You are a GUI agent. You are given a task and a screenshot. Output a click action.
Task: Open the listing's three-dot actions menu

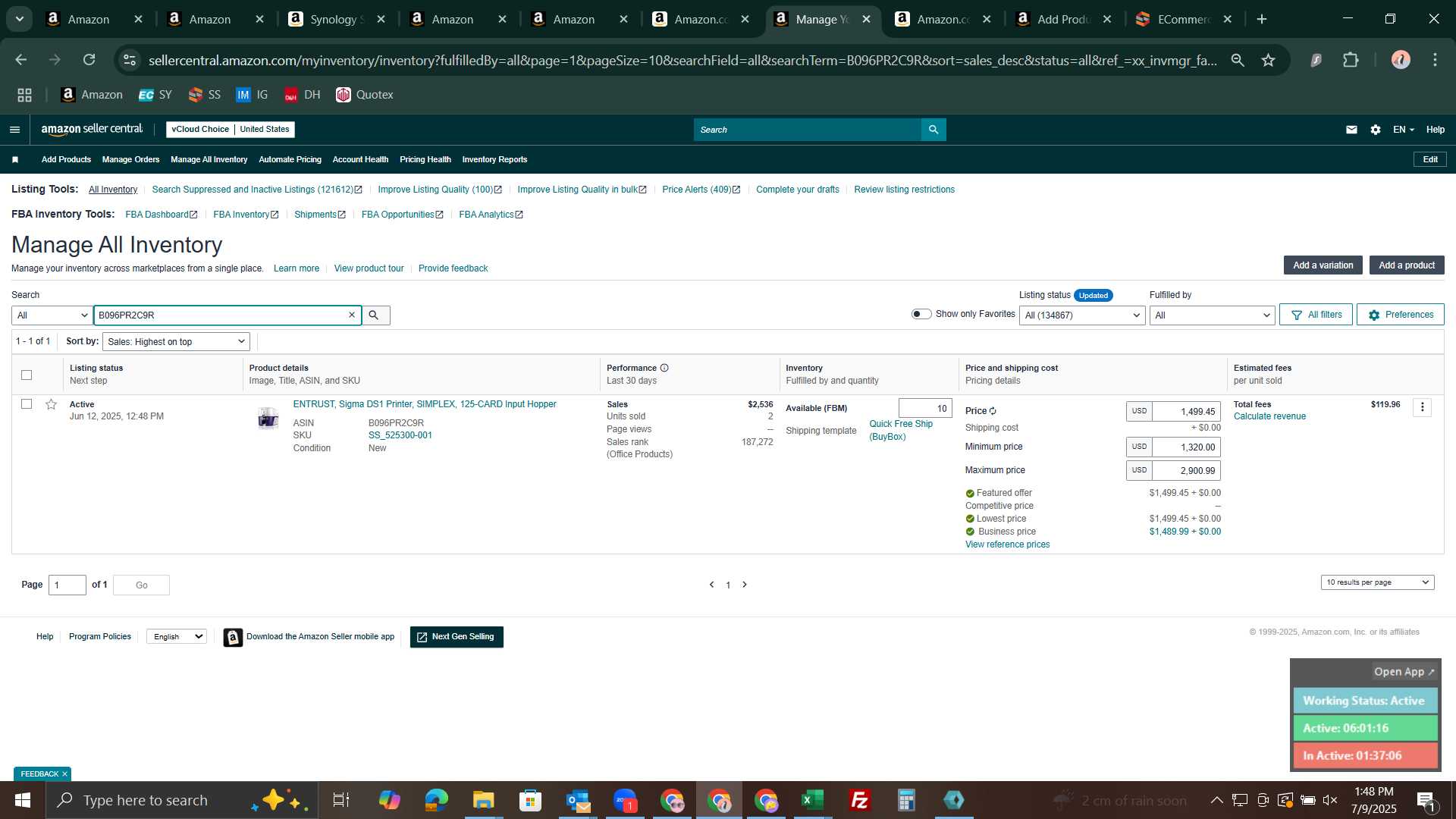click(1422, 407)
